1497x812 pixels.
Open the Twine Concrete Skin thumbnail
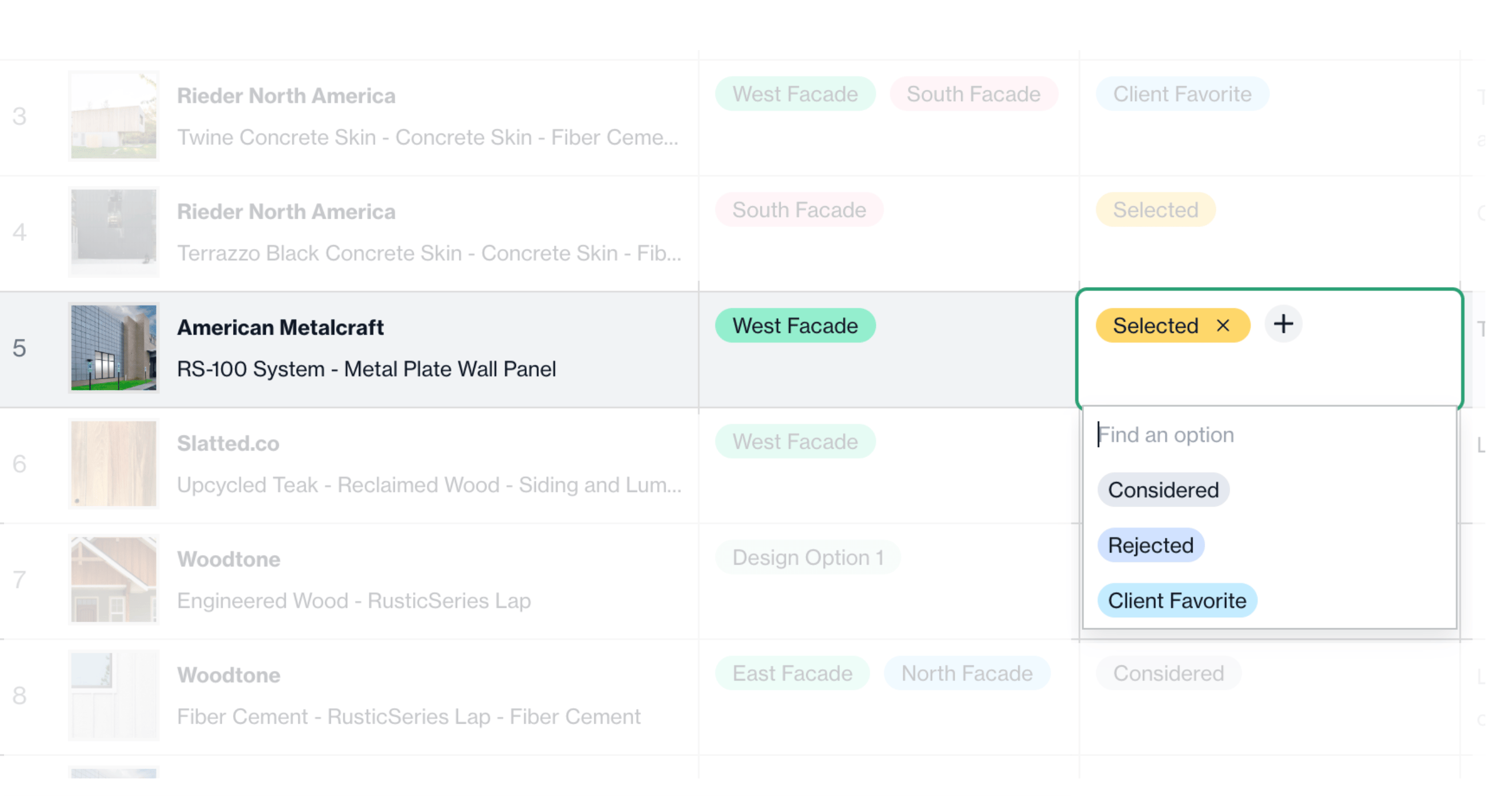pyautogui.click(x=114, y=116)
